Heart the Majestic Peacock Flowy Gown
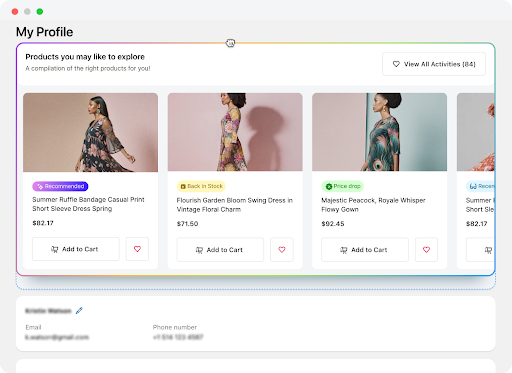The width and height of the screenshot is (512, 373). [x=426, y=250]
